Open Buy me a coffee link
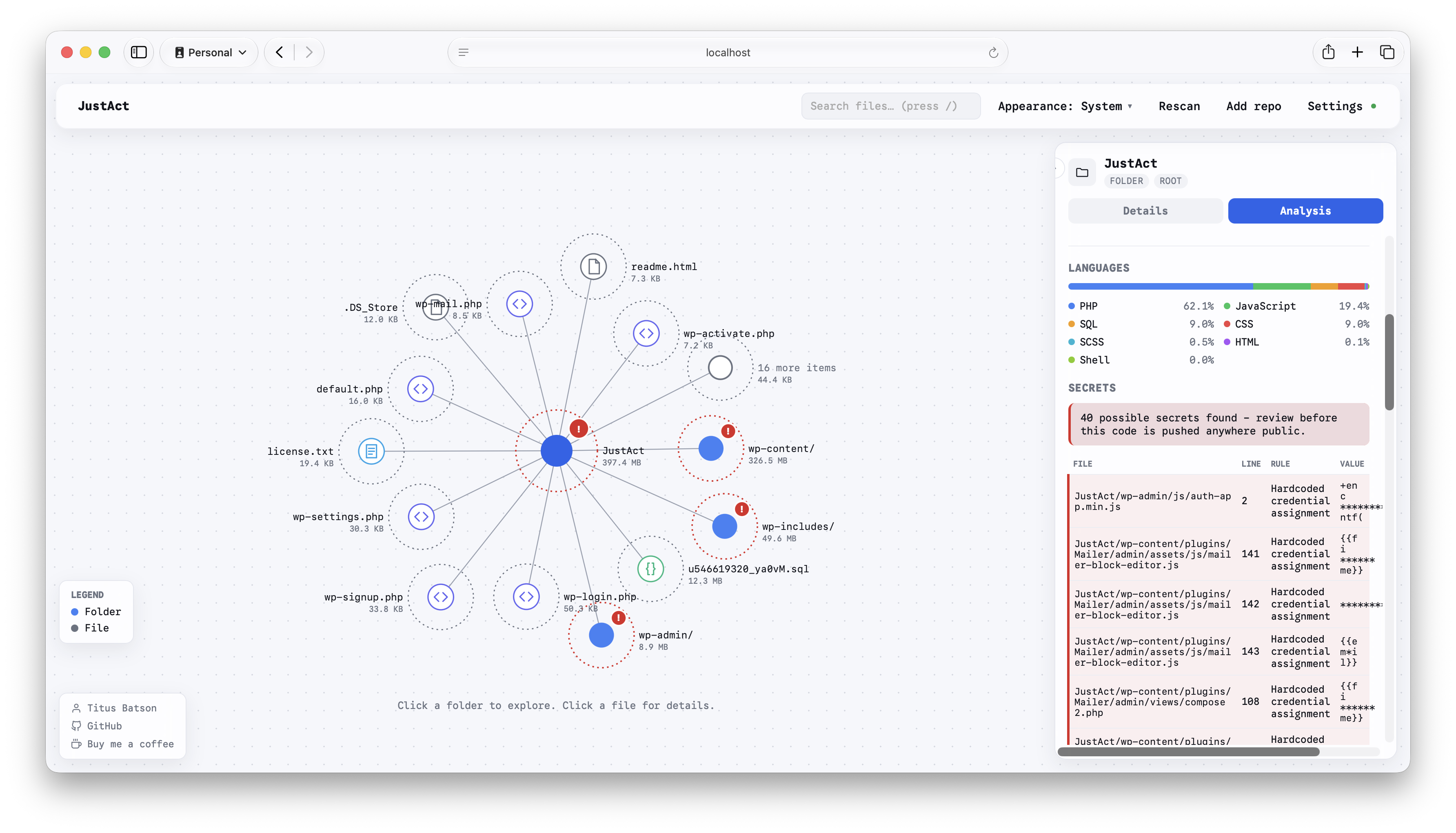 [122, 744]
